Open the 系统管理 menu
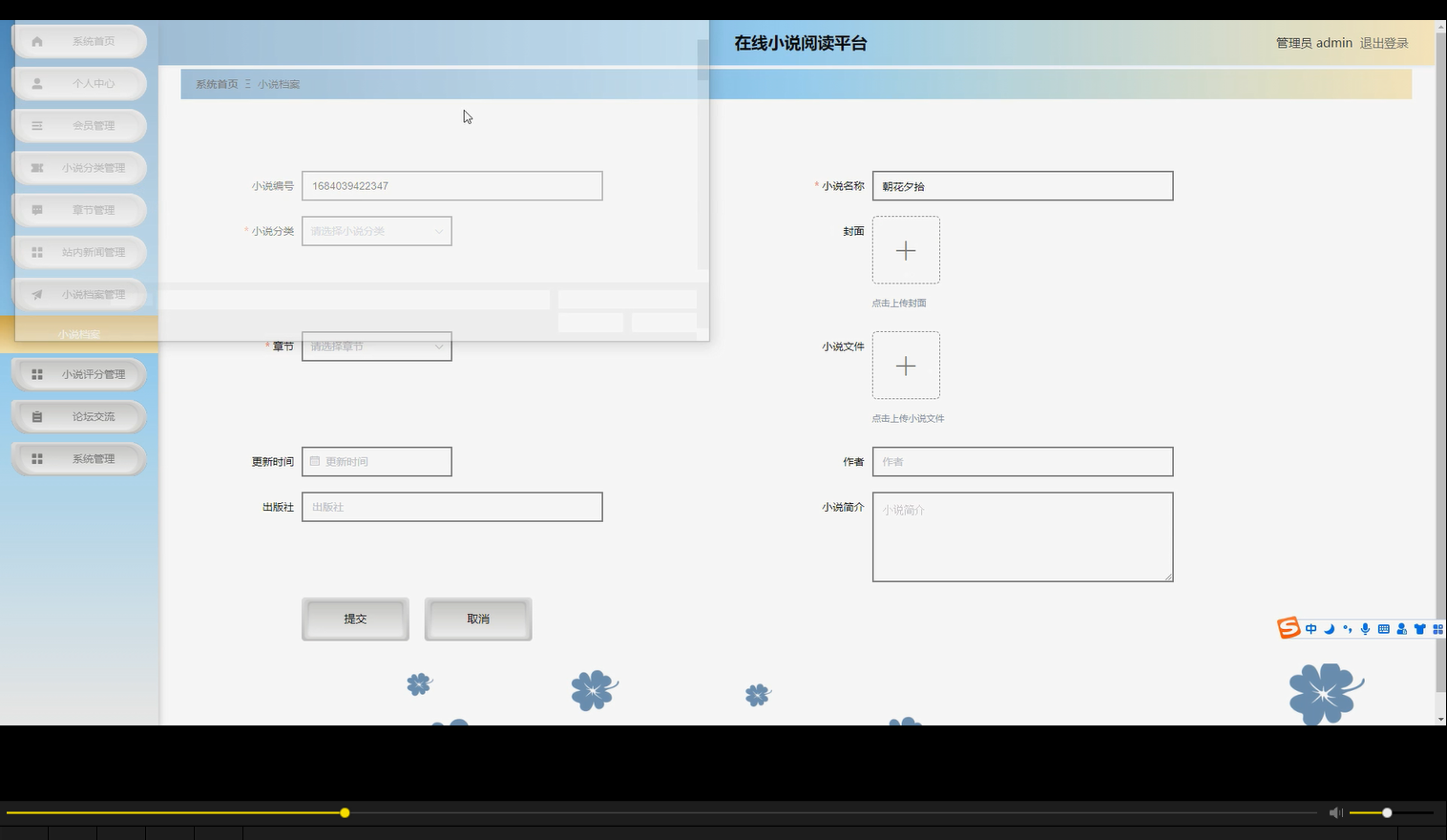 pos(79,458)
